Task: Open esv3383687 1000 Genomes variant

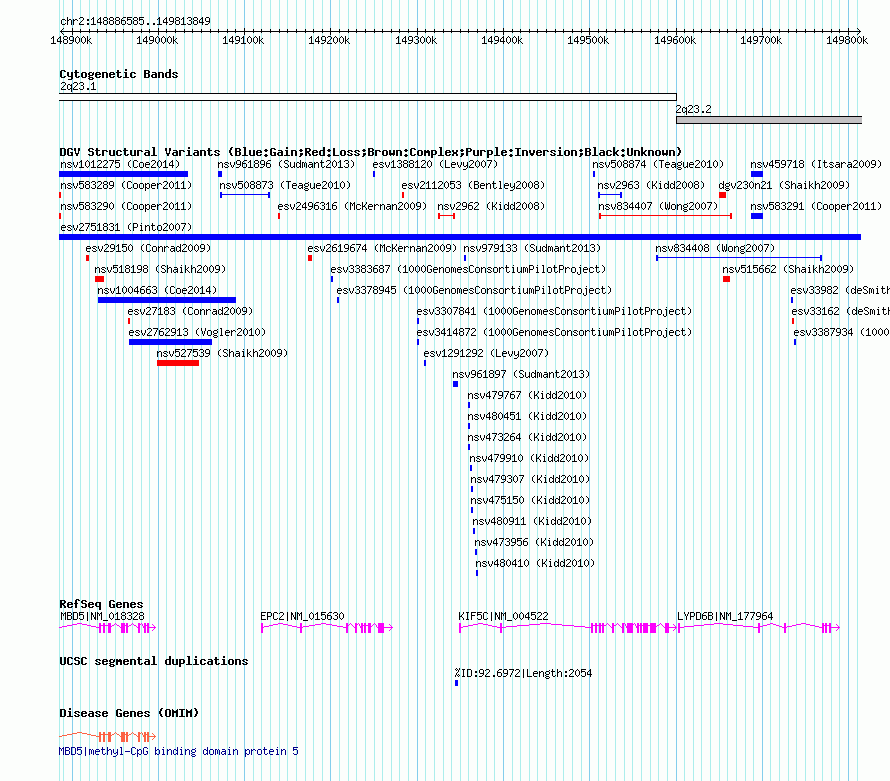Action: tap(468, 269)
